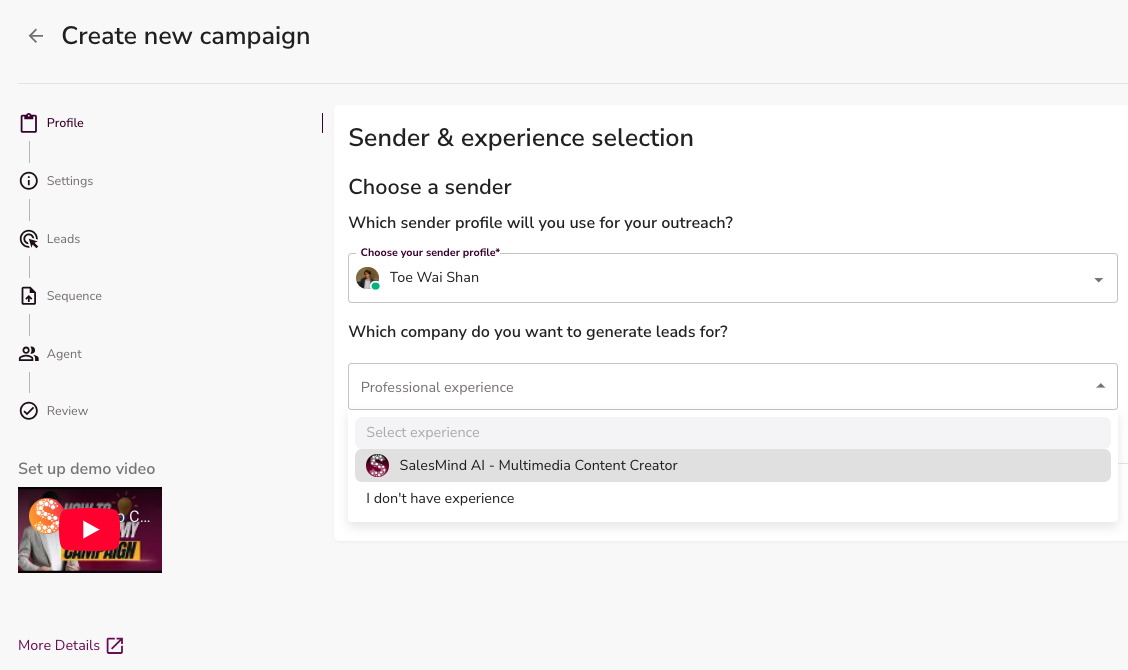Click the Review checkmark icon
This screenshot has width=1128, height=670.
pyautogui.click(x=29, y=411)
